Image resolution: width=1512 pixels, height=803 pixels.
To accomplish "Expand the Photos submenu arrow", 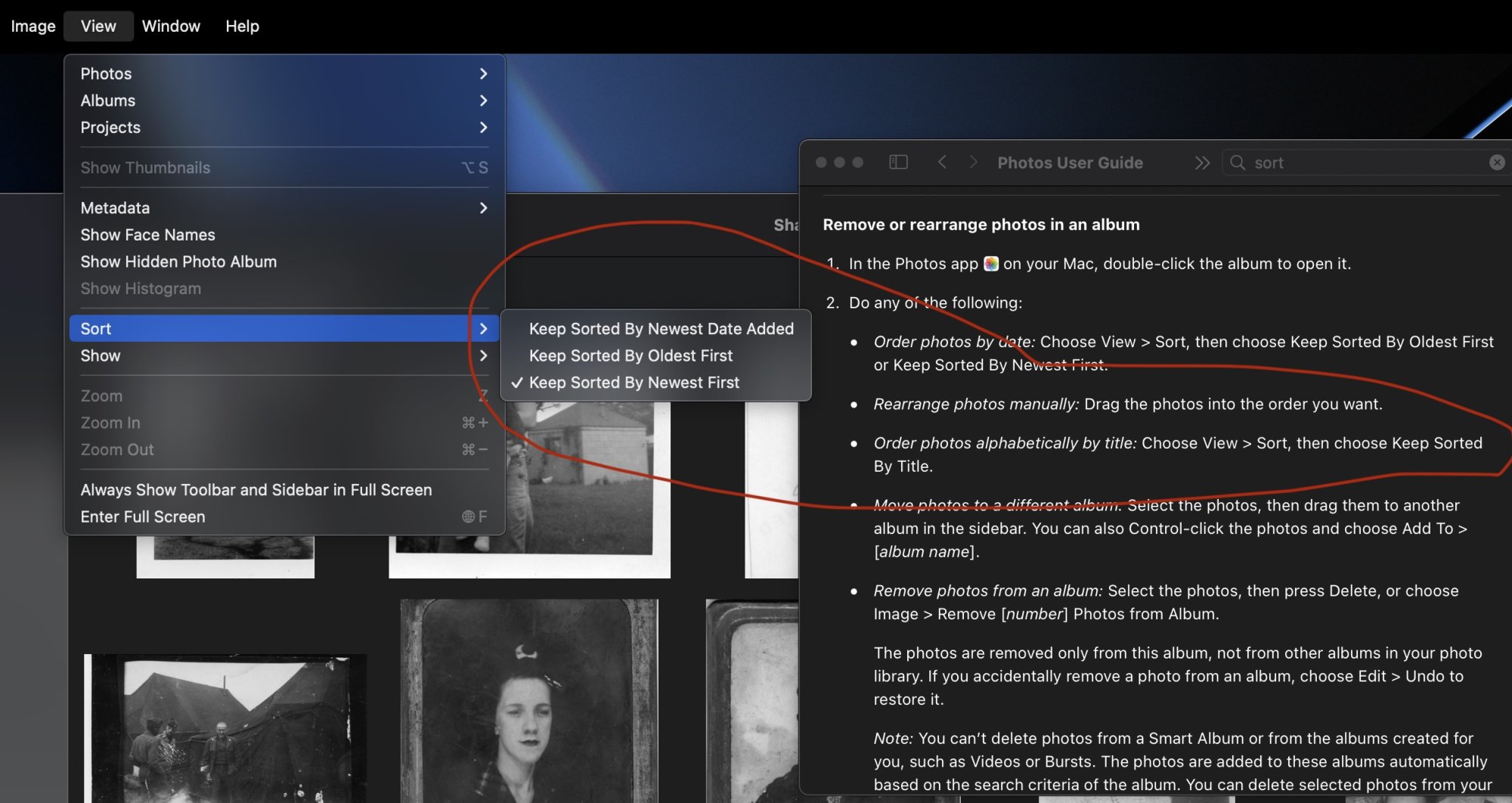I will pyautogui.click(x=483, y=73).
